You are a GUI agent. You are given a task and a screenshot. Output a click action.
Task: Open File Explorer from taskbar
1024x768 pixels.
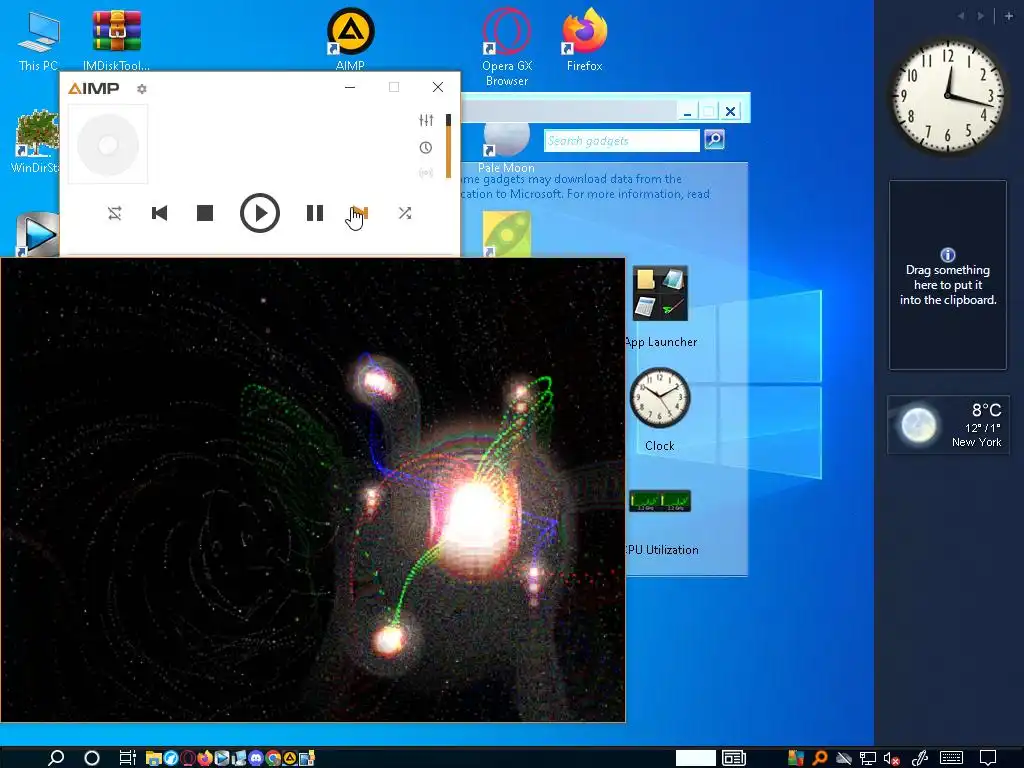(153, 758)
